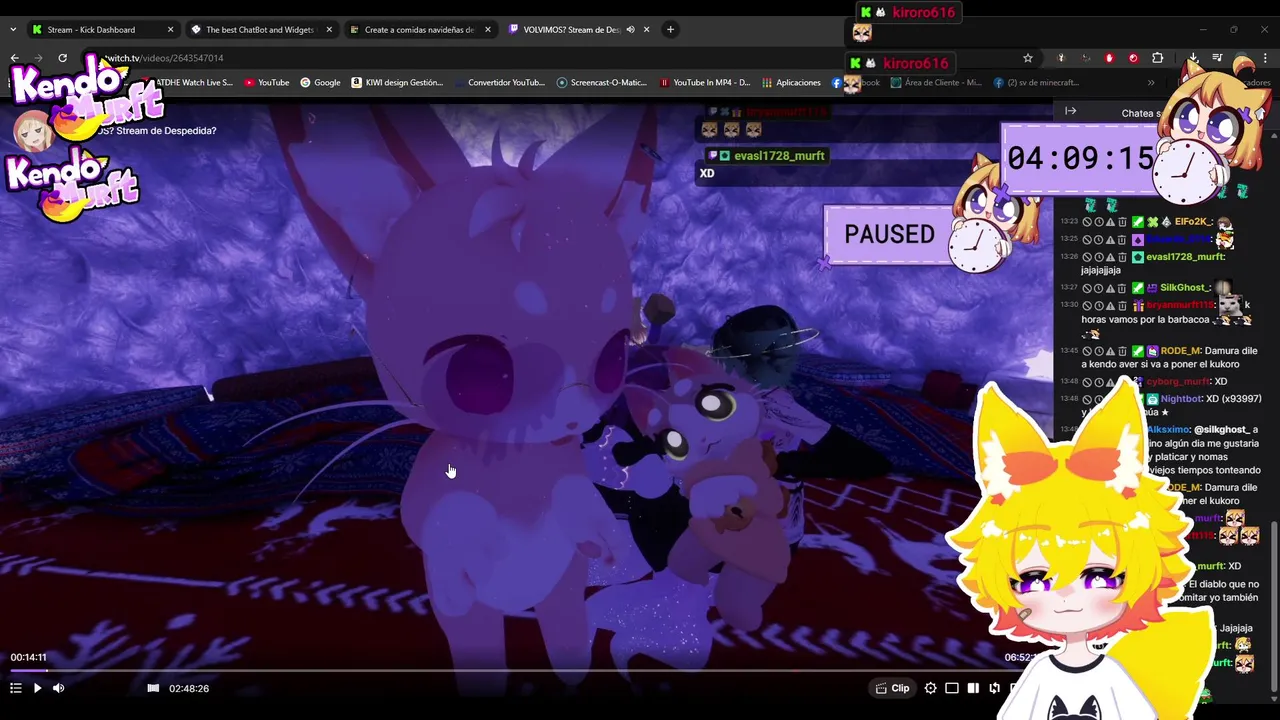Viewport: 1280px width, 720px height.
Task: Close the Kick Dashboard tab
Action: (170, 29)
